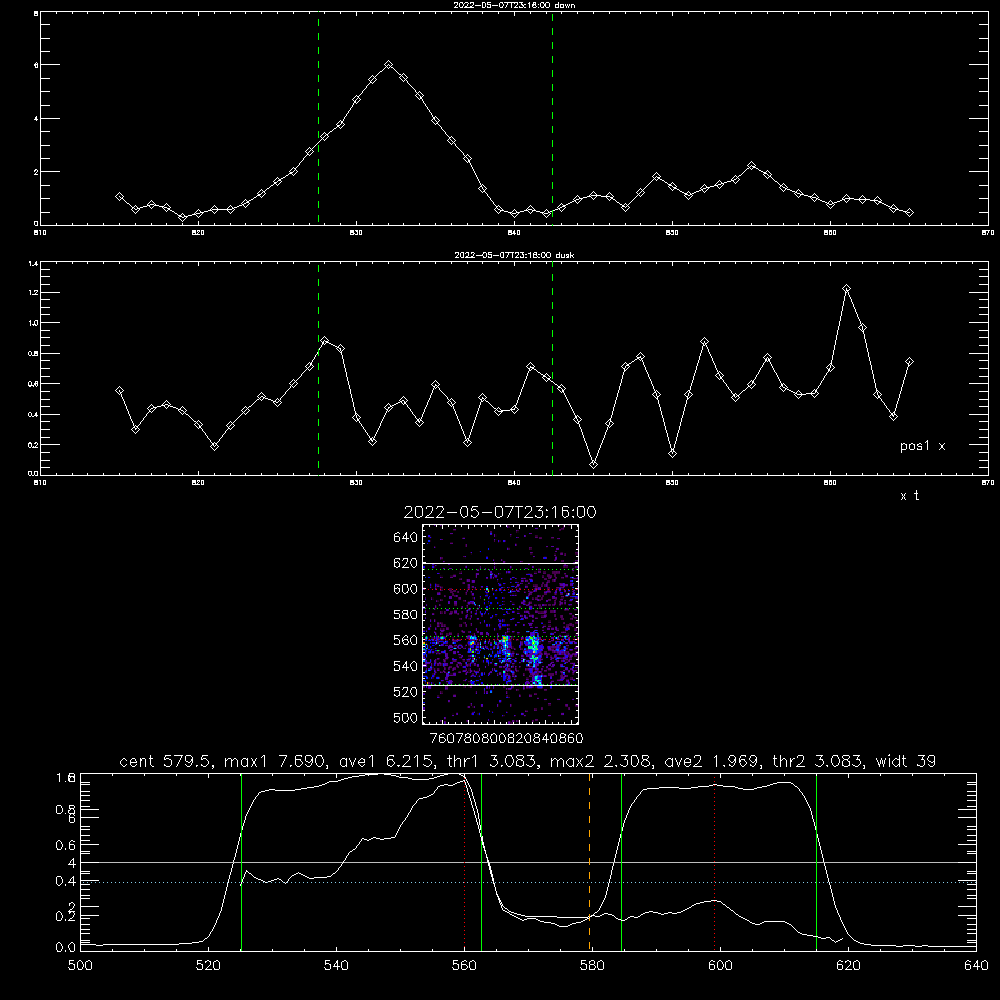Click x-axis label '580' of the profile plot
The height and width of the screenshot is (1000, 1000).
[x=592, y=966]
